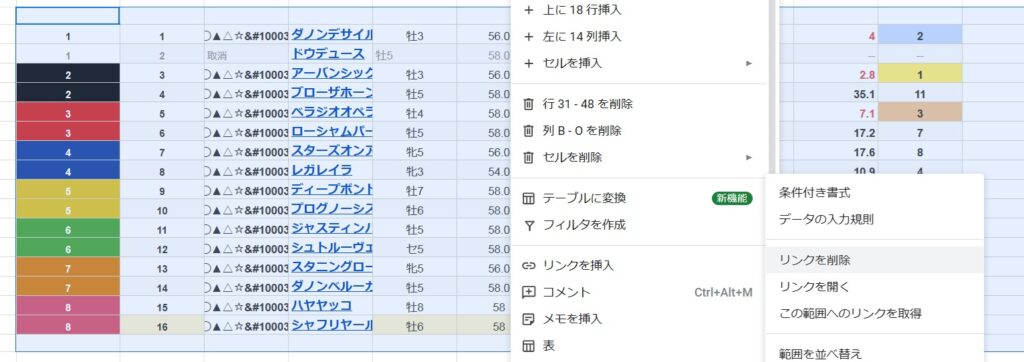Select horse number cell 16

pos(162,326)
